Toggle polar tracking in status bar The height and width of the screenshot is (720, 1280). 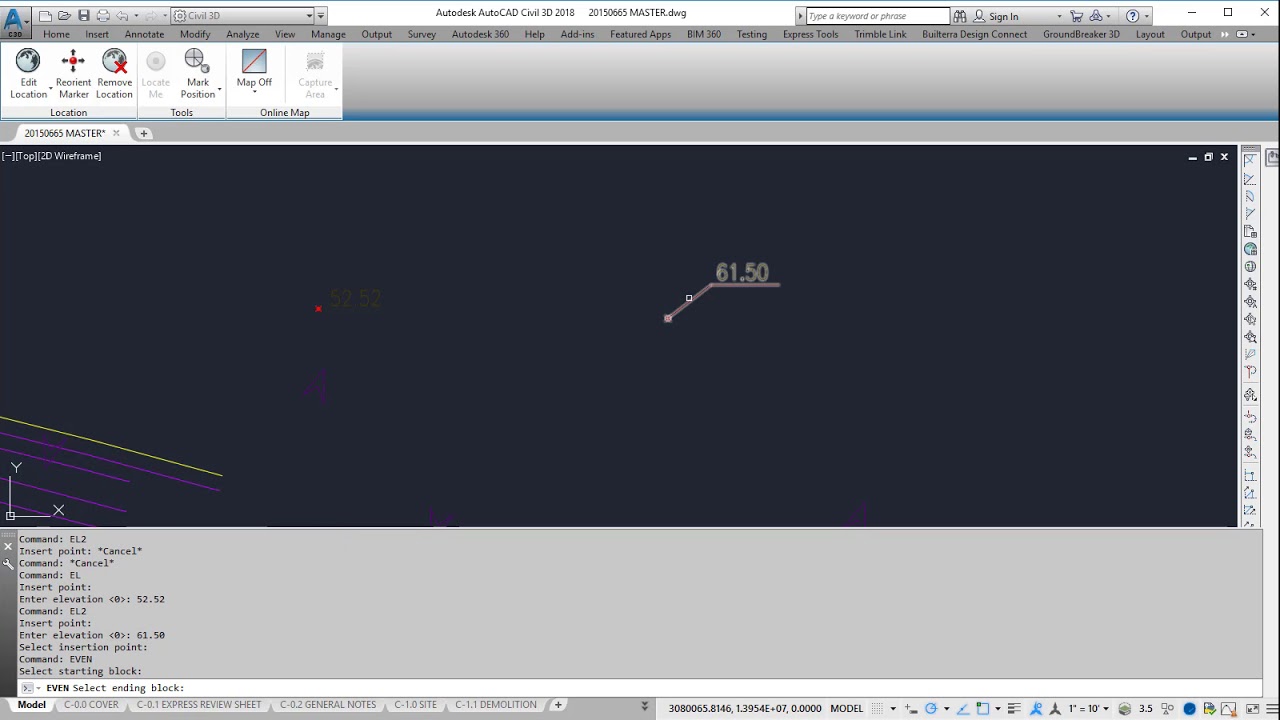930,708
